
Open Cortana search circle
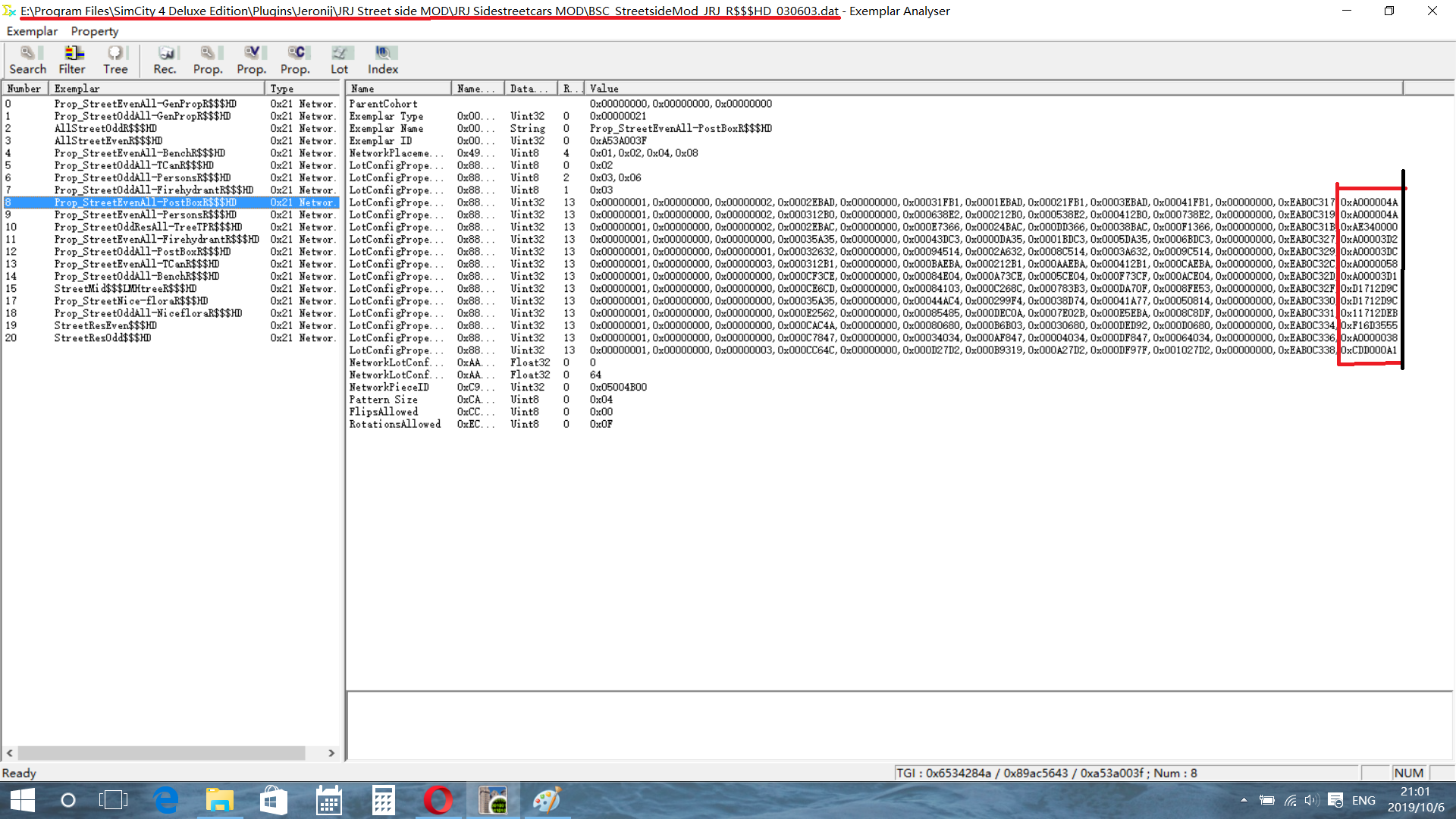click(x=68, y=800)
